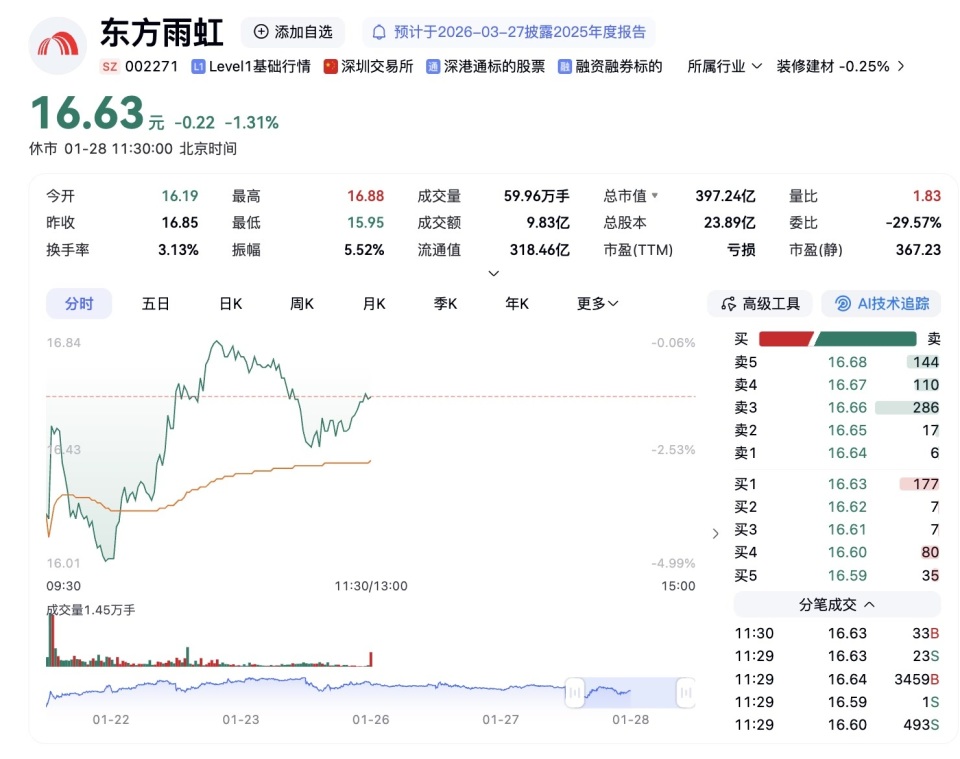The image size is (960, 759).
Task: Launch AI技术追踪 analysis
Action: (x=880, y=303)
